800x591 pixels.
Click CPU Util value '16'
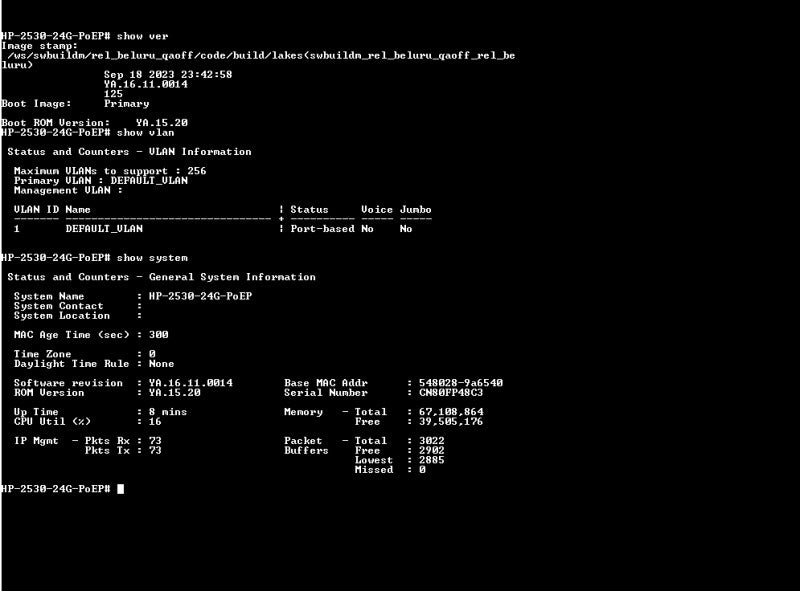tap(155, 422)
